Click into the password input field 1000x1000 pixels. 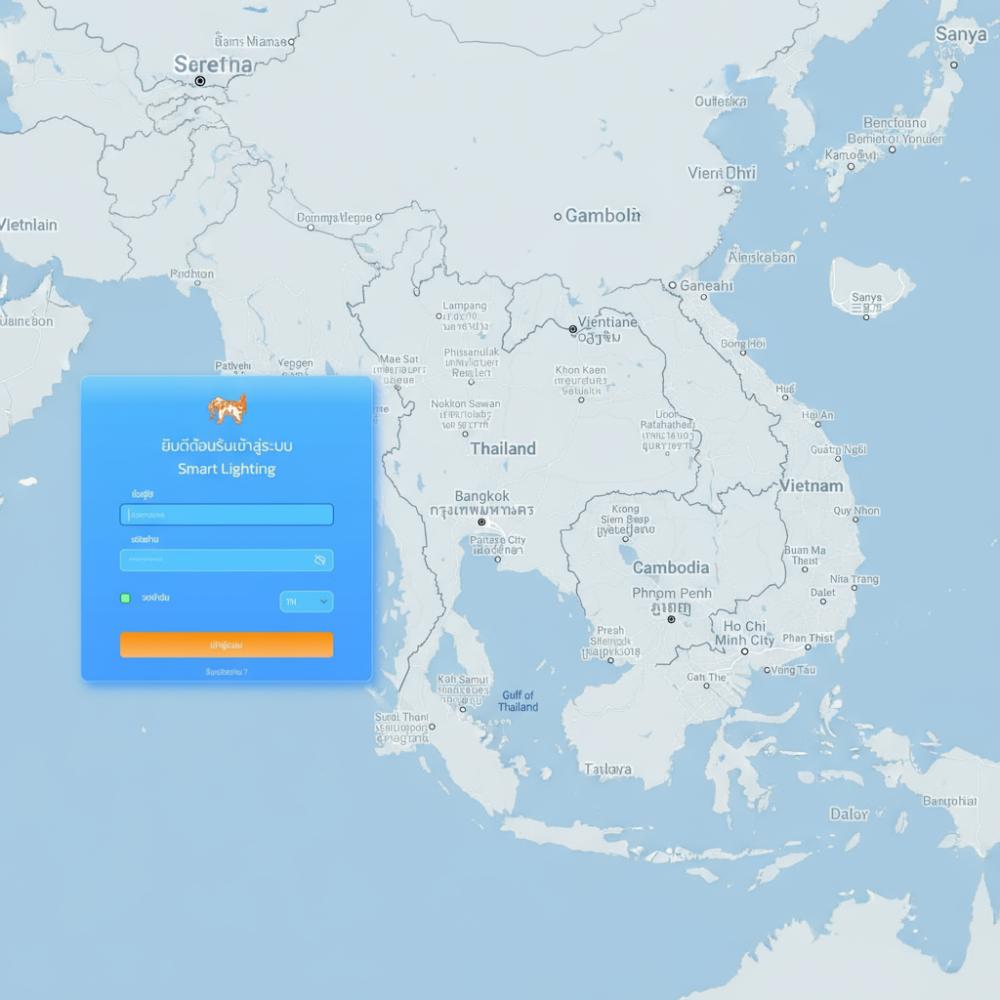(x=215, y=560)
